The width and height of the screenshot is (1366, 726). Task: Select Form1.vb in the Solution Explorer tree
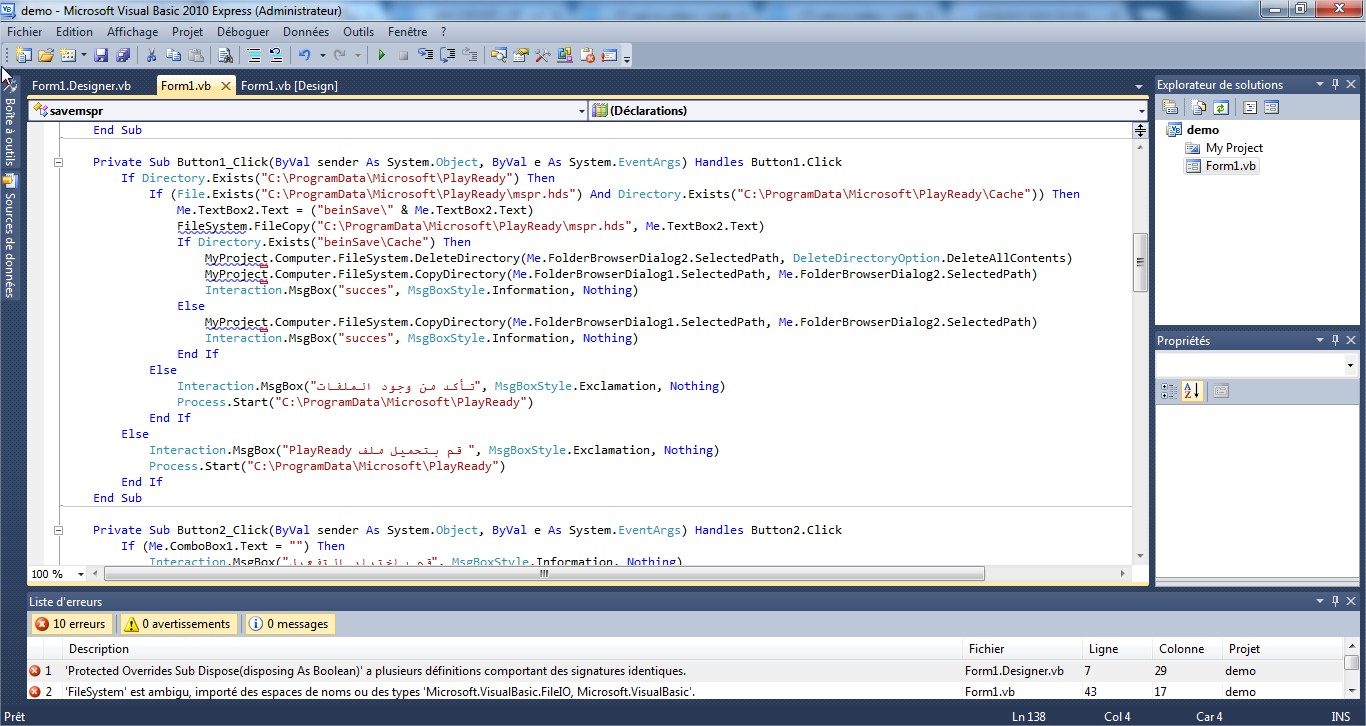(x=1229, y=166)
